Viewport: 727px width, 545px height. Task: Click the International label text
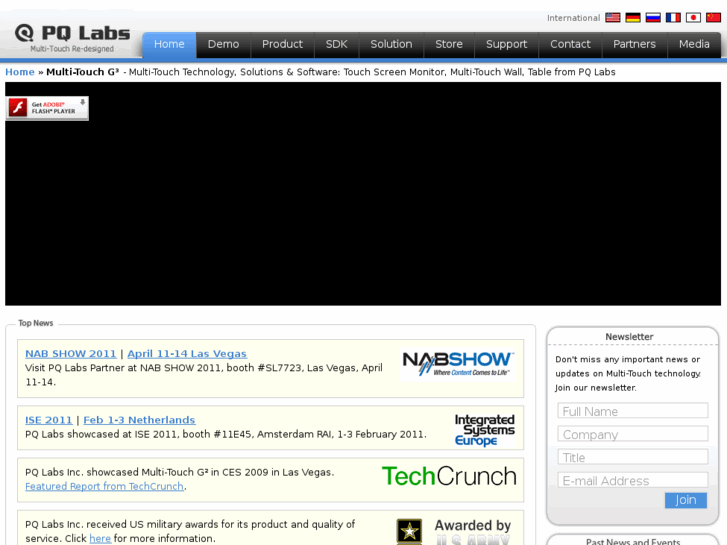pyautogui.click(x=574, y=18)
